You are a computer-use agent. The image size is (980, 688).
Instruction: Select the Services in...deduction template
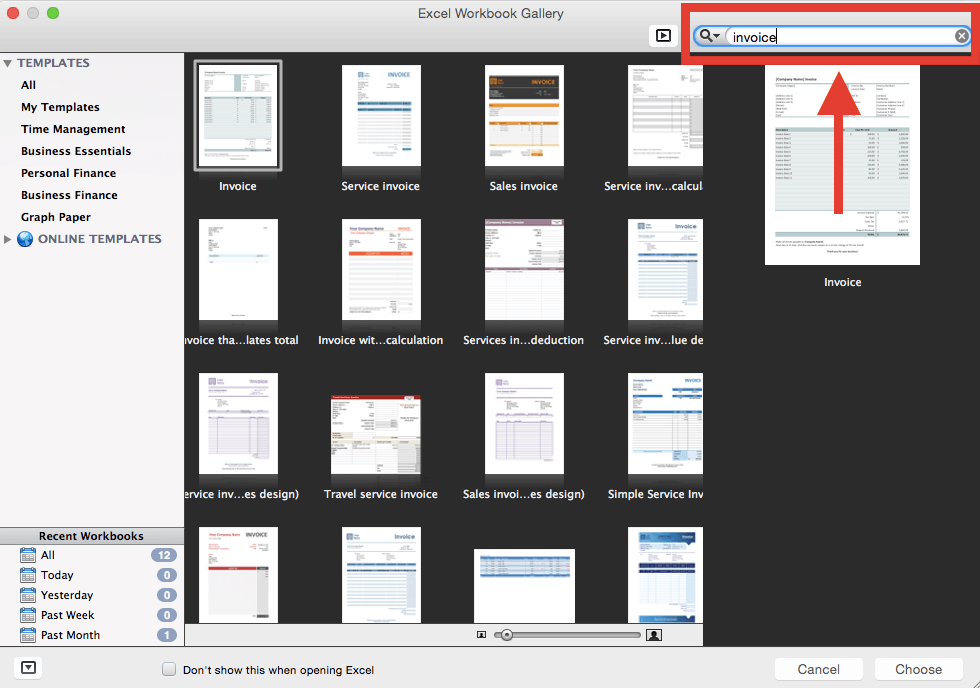pos(524,269)
